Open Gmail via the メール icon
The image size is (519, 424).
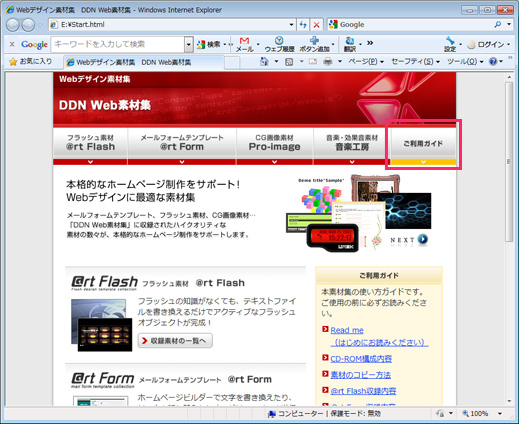point(245,44)
